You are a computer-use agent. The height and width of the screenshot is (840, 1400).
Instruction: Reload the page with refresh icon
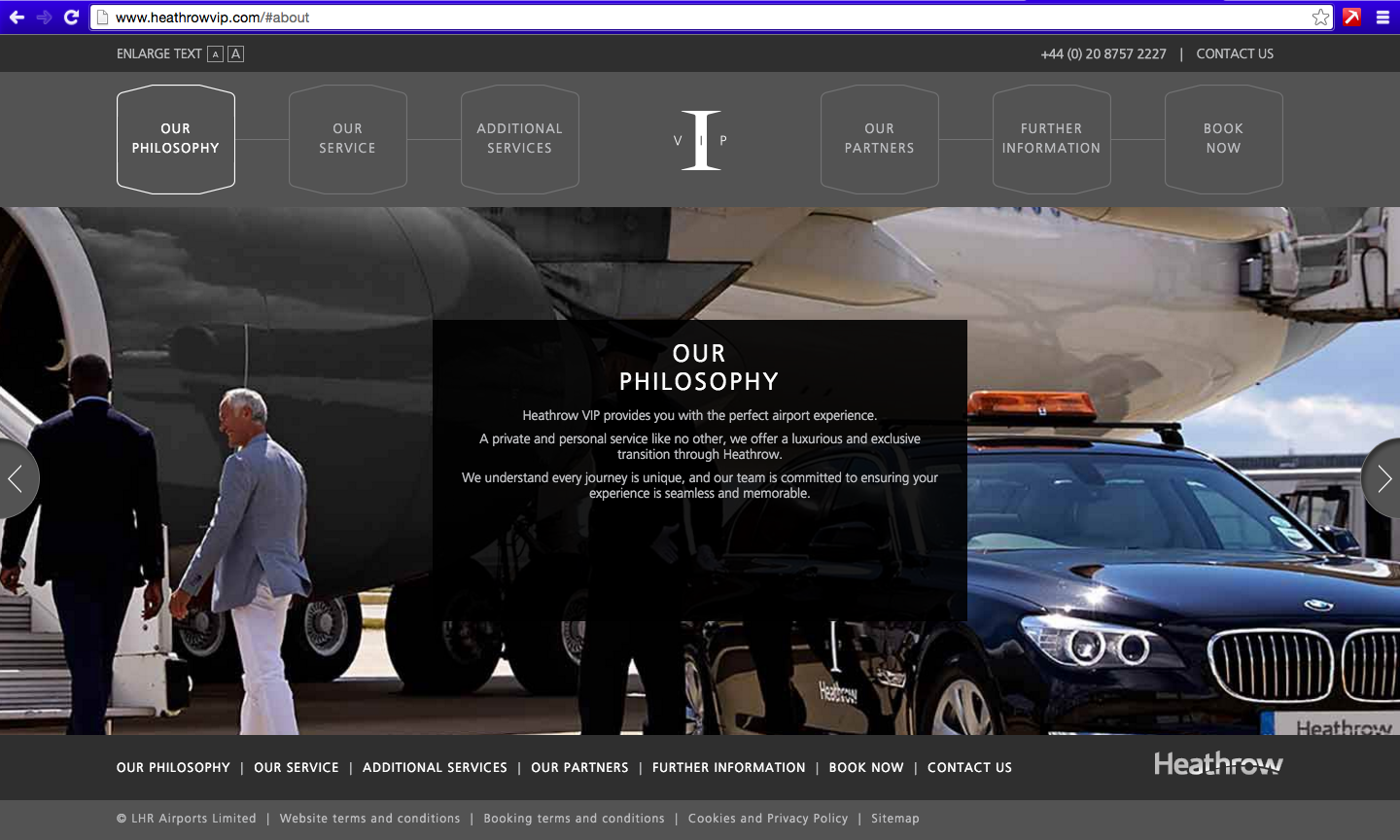pos(71,17)
